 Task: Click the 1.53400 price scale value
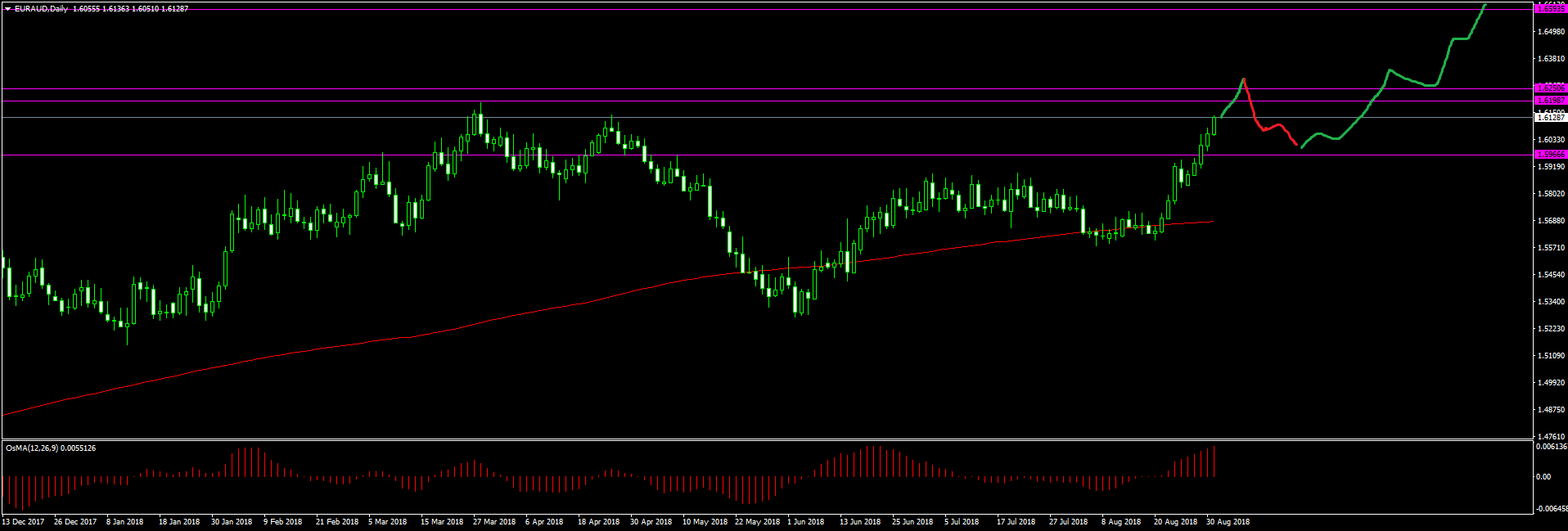click(x=1552, y=302)
